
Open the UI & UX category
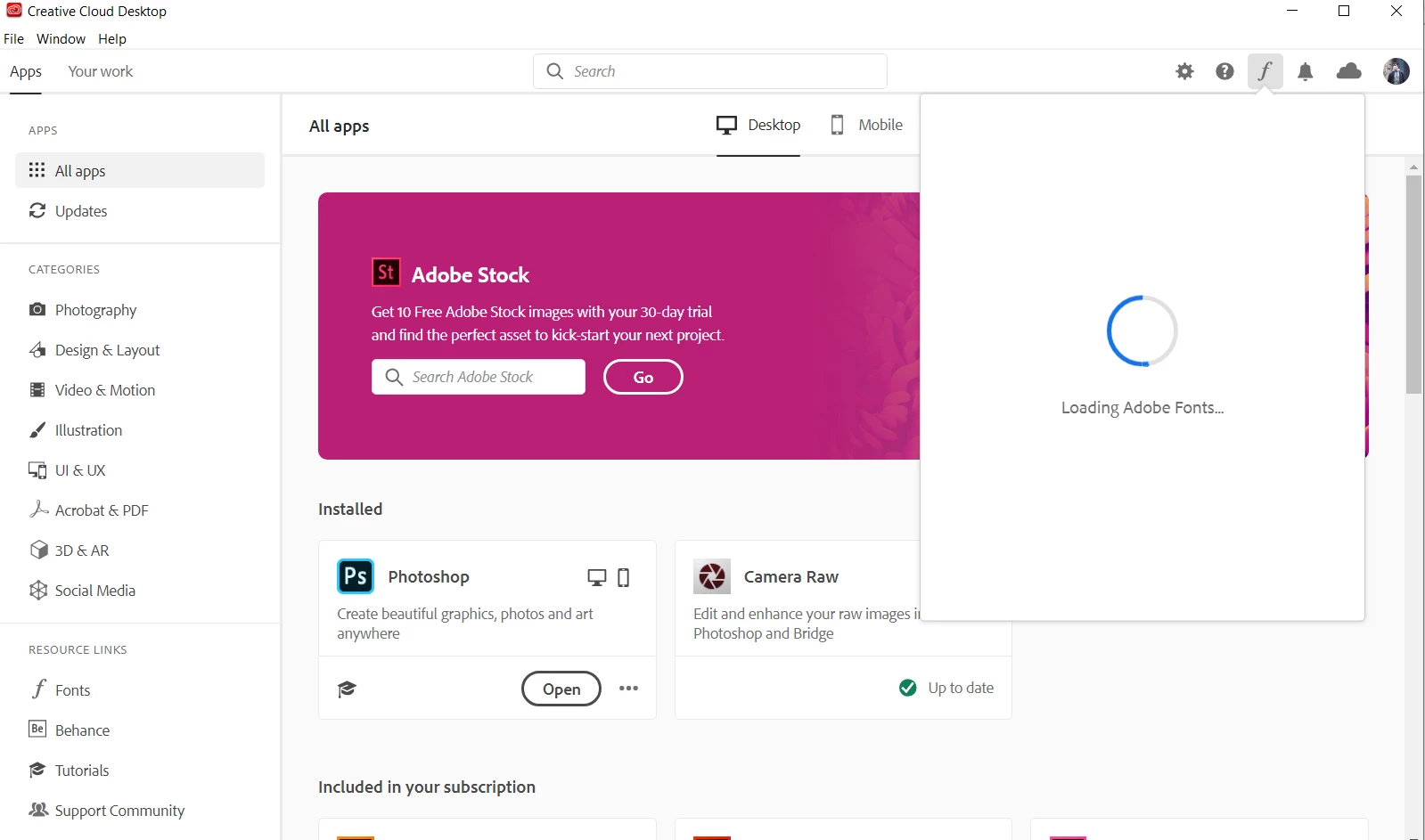coord(140,470)
